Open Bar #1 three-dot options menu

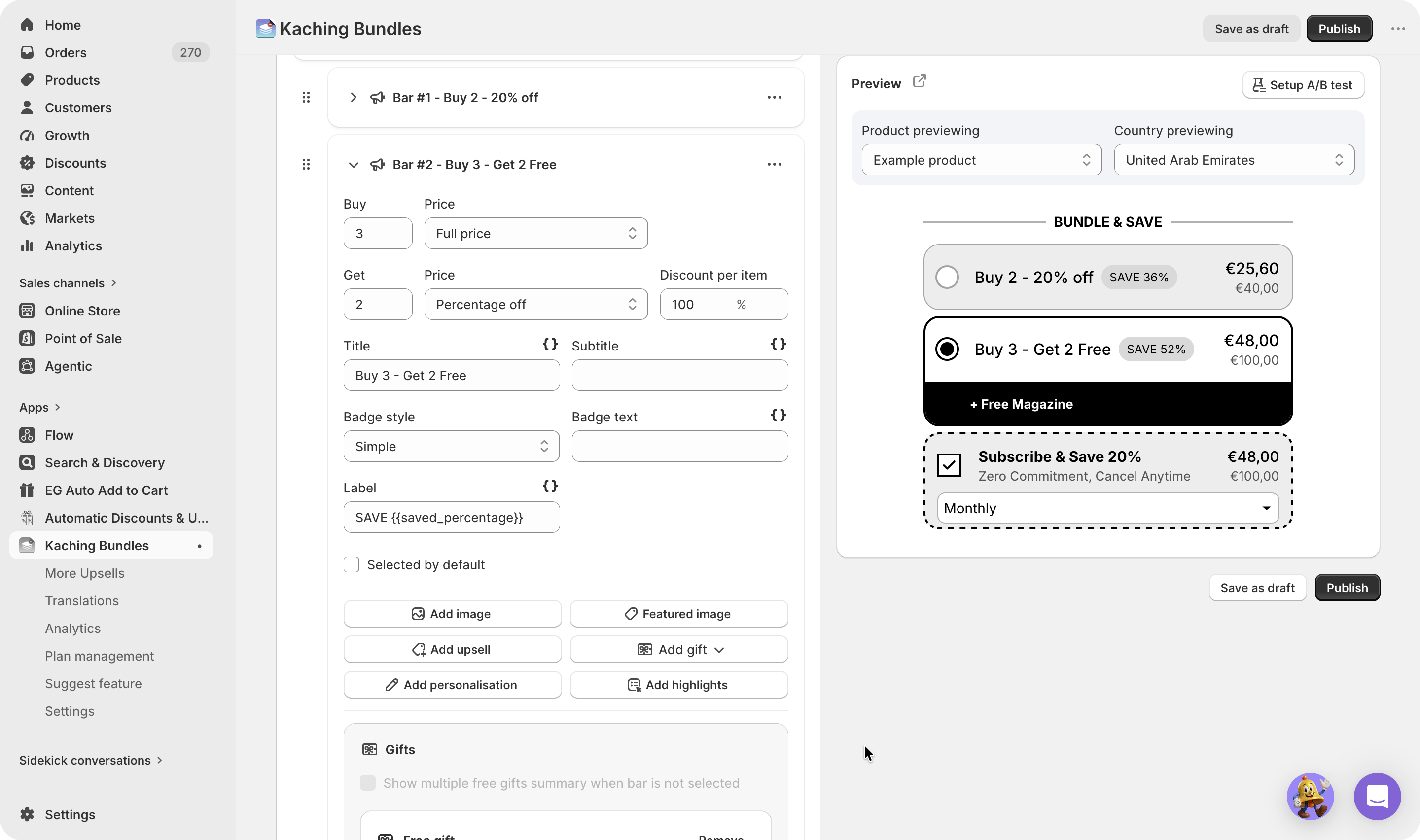point(774,97)
